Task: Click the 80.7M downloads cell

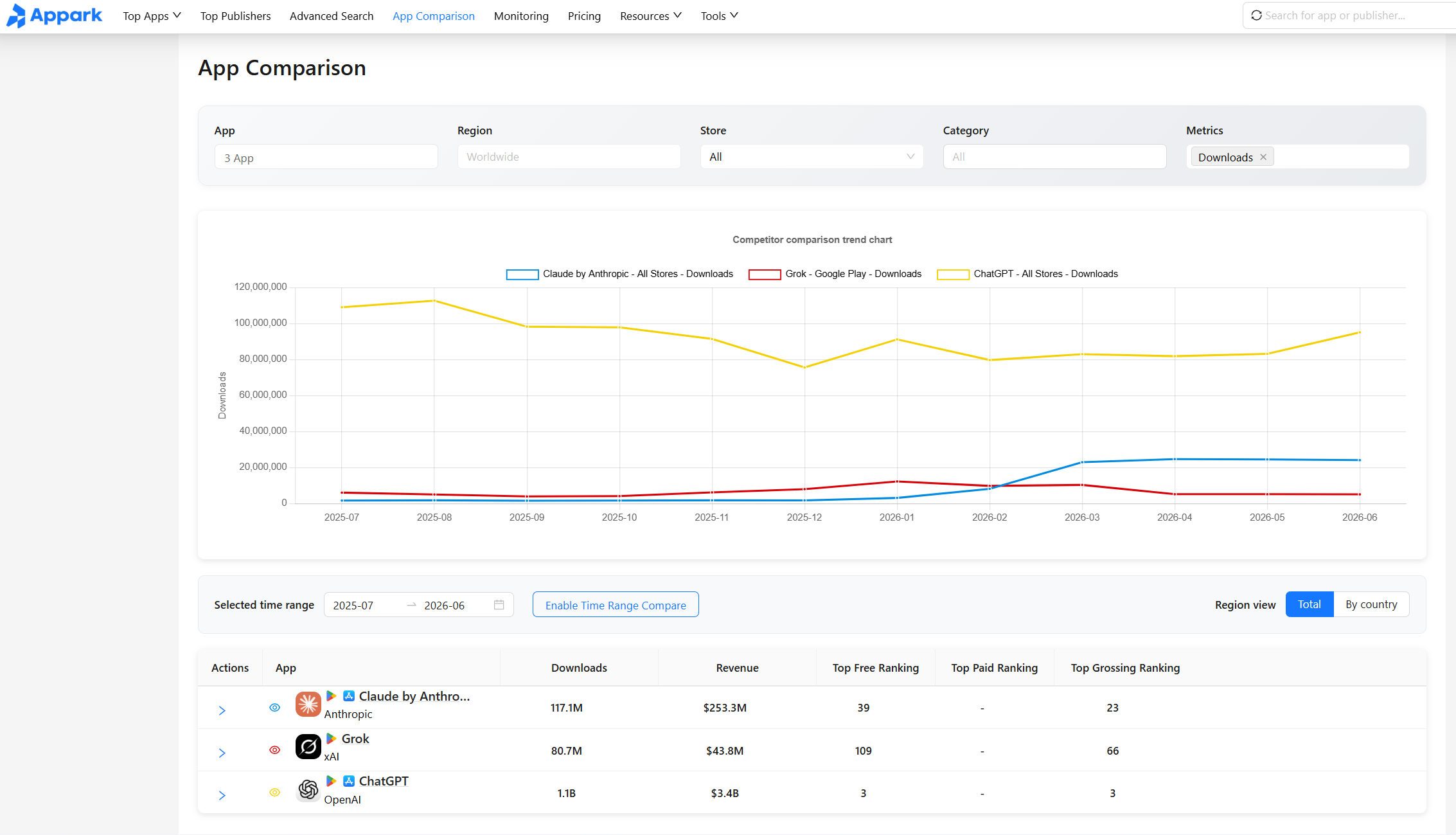Action: [567, 751]
